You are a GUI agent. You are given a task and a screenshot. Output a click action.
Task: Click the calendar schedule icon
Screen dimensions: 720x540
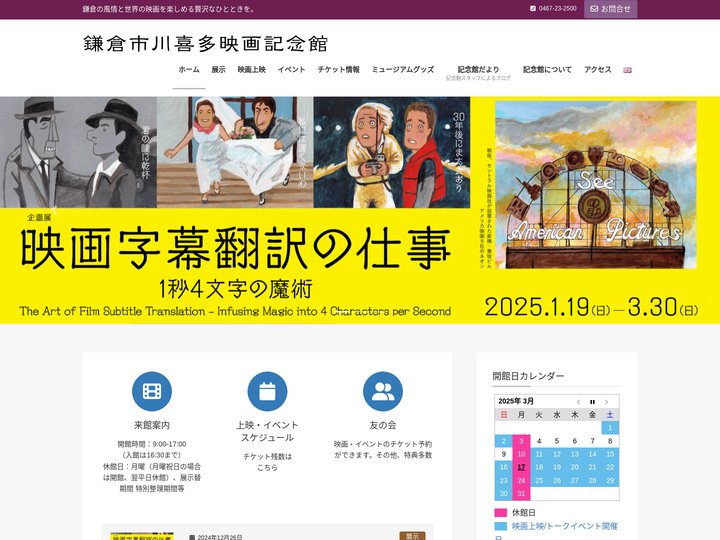tap(267, 391)
